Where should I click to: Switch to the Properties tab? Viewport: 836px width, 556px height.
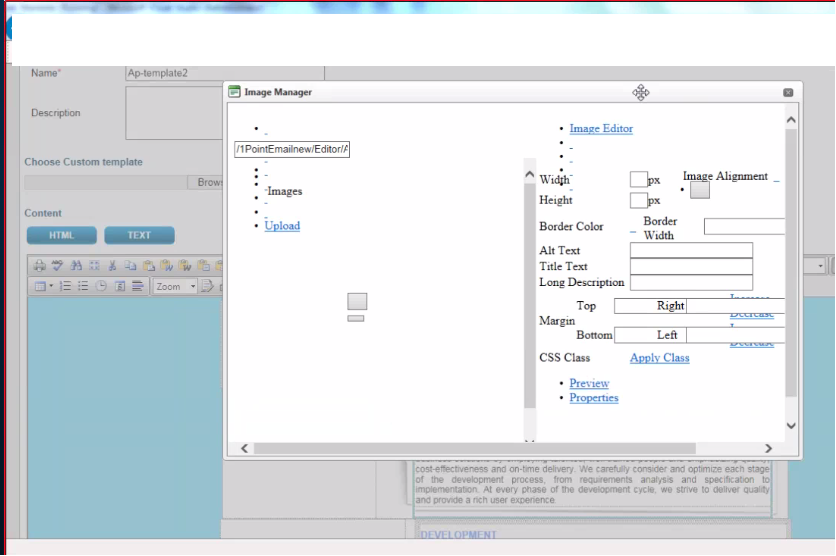pyautogui.click(x=593, y=398)
